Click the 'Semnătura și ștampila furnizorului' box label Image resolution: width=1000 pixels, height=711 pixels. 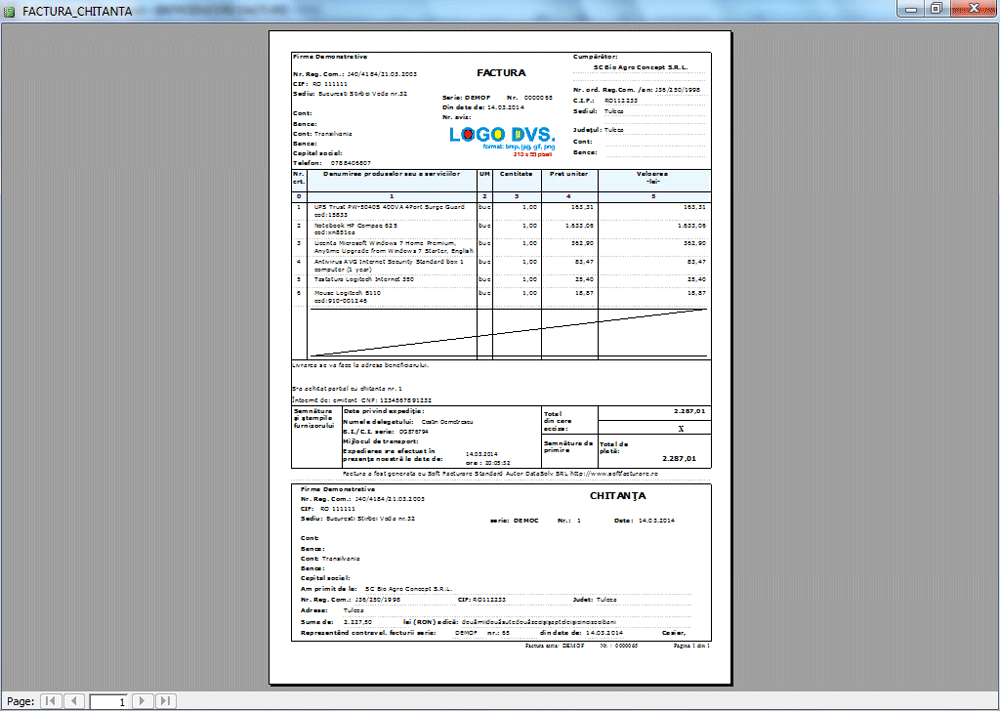click(x=313, y=418)
